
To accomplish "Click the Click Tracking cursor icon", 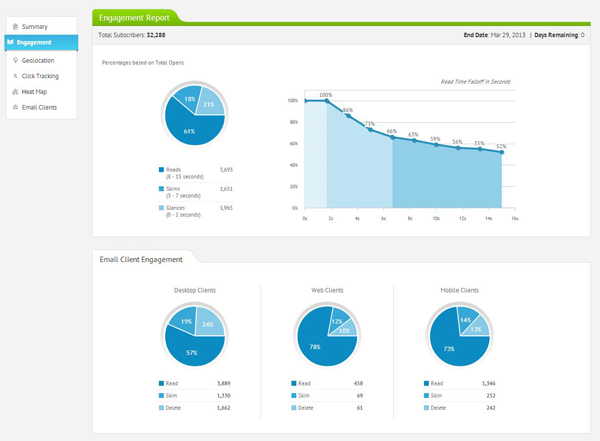I will coord(15,76).
